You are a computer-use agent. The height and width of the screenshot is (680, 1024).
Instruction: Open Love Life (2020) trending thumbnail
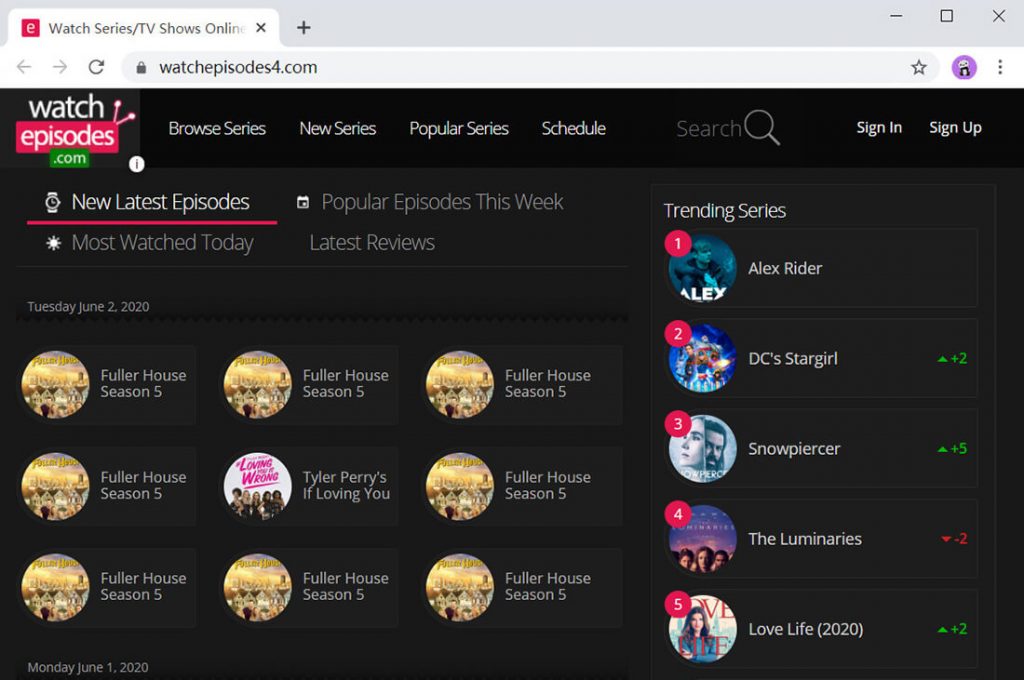point(703,629)
